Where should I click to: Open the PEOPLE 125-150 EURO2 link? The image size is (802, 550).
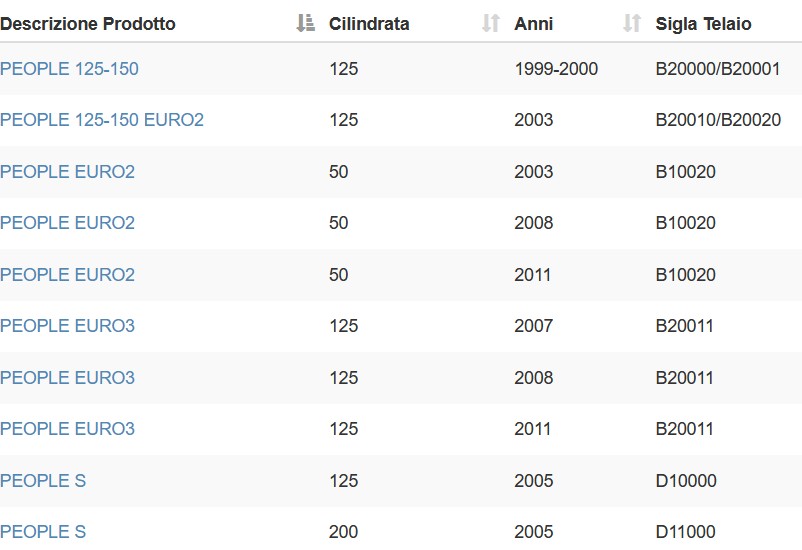102,120
